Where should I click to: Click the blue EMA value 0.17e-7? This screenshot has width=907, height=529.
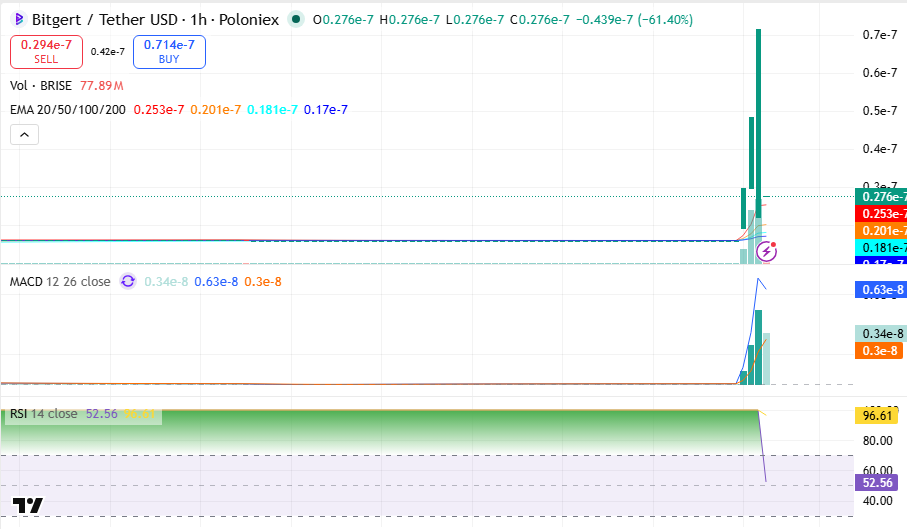pos(326,110)
